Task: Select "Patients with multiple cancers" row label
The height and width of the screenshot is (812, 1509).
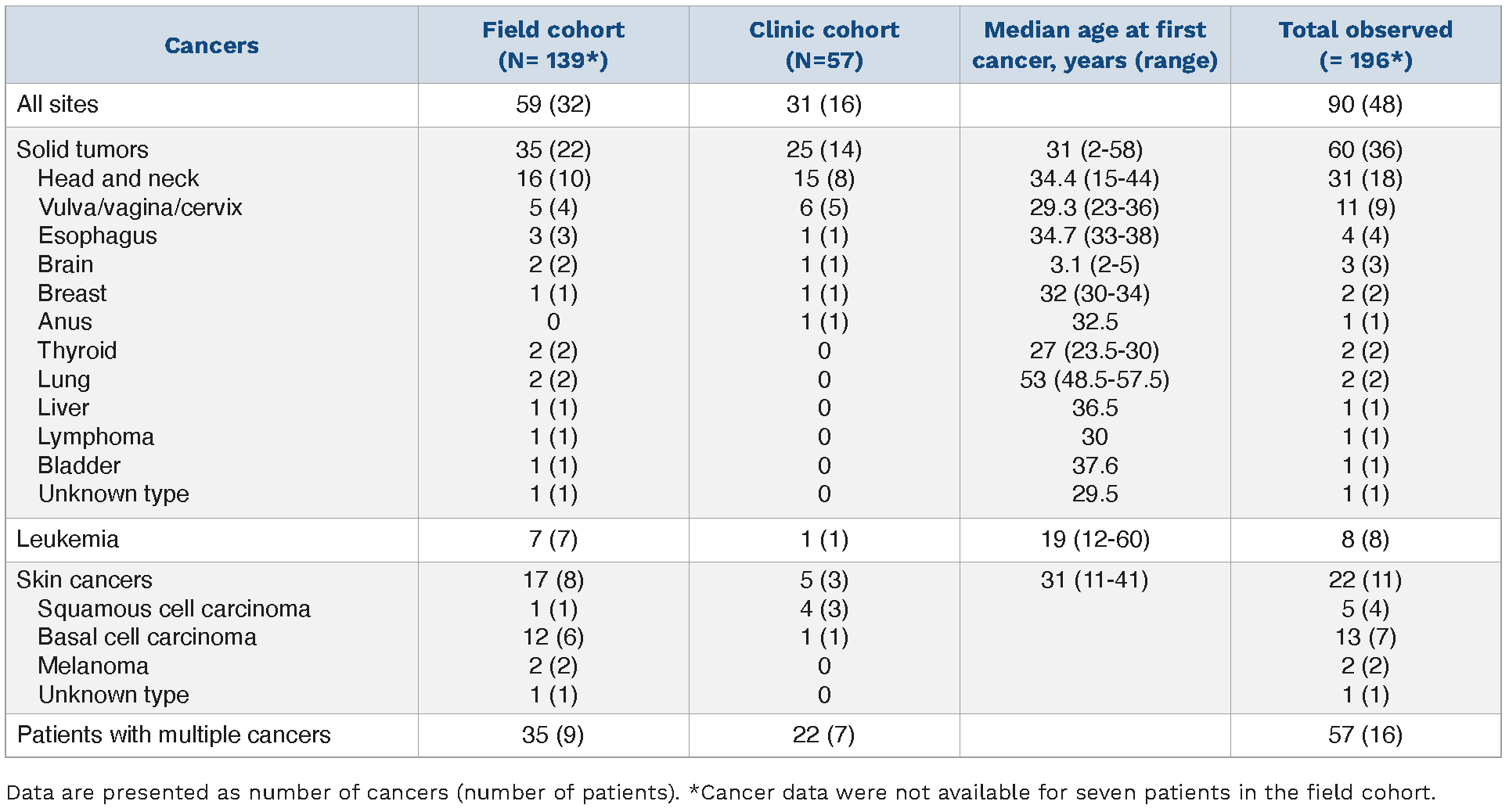Action: [x=174, y=735]
